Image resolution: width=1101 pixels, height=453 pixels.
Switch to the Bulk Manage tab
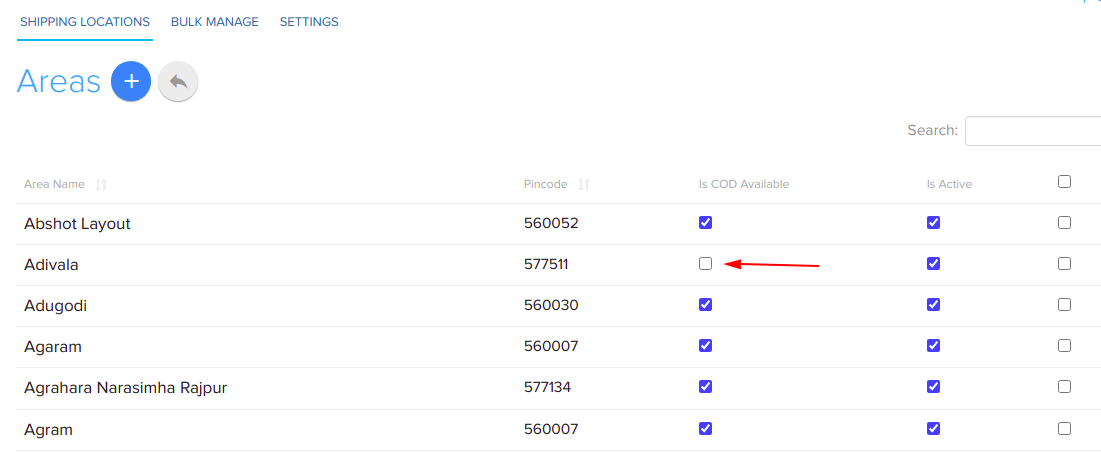coord(215,22)
